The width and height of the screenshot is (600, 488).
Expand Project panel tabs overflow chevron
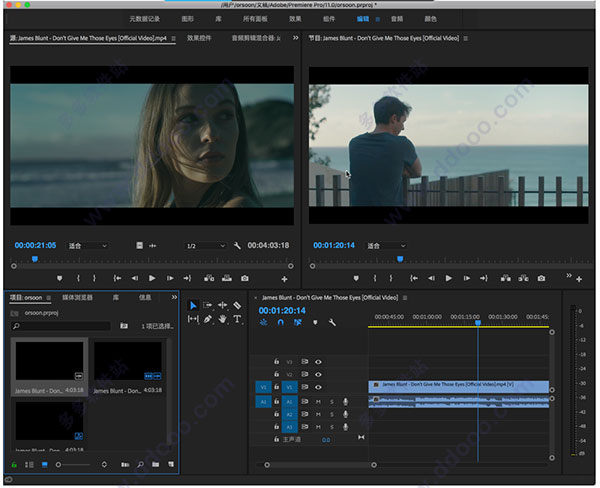tap(174, 297)
